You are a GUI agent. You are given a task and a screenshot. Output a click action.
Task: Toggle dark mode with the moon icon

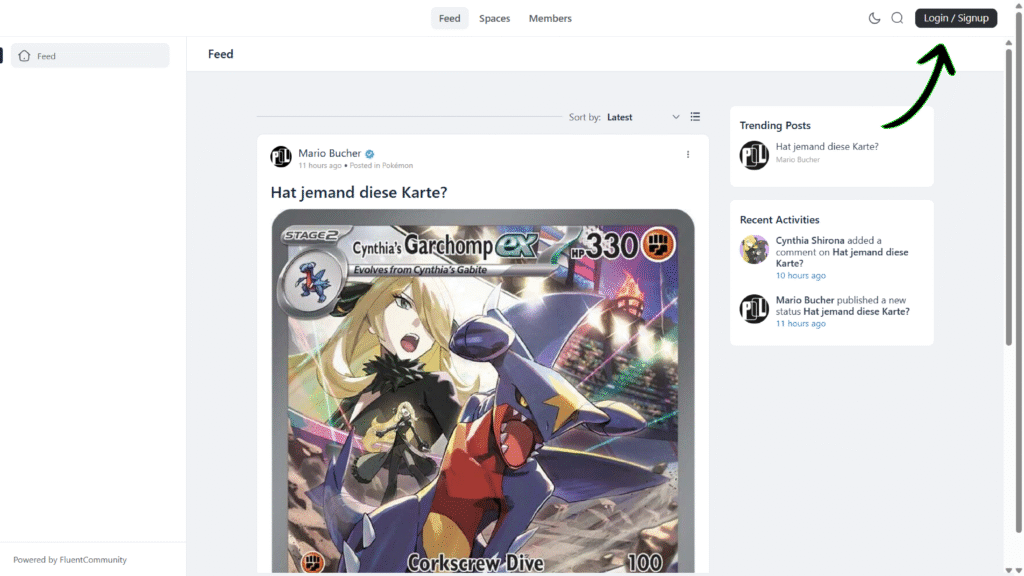pyautogui.click(x=874, y=18)
